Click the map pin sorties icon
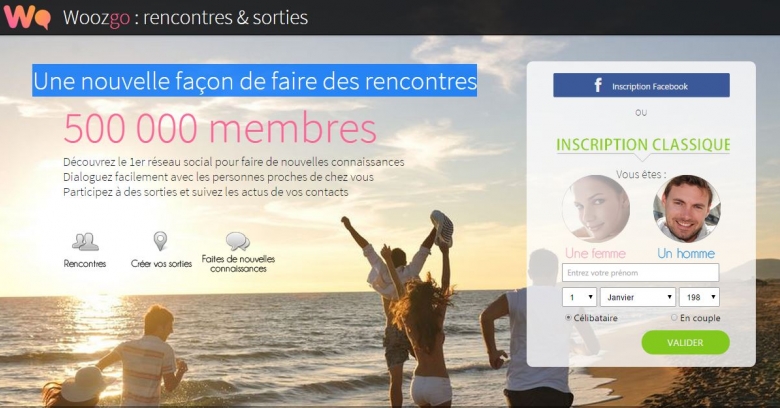 (160, 241)
